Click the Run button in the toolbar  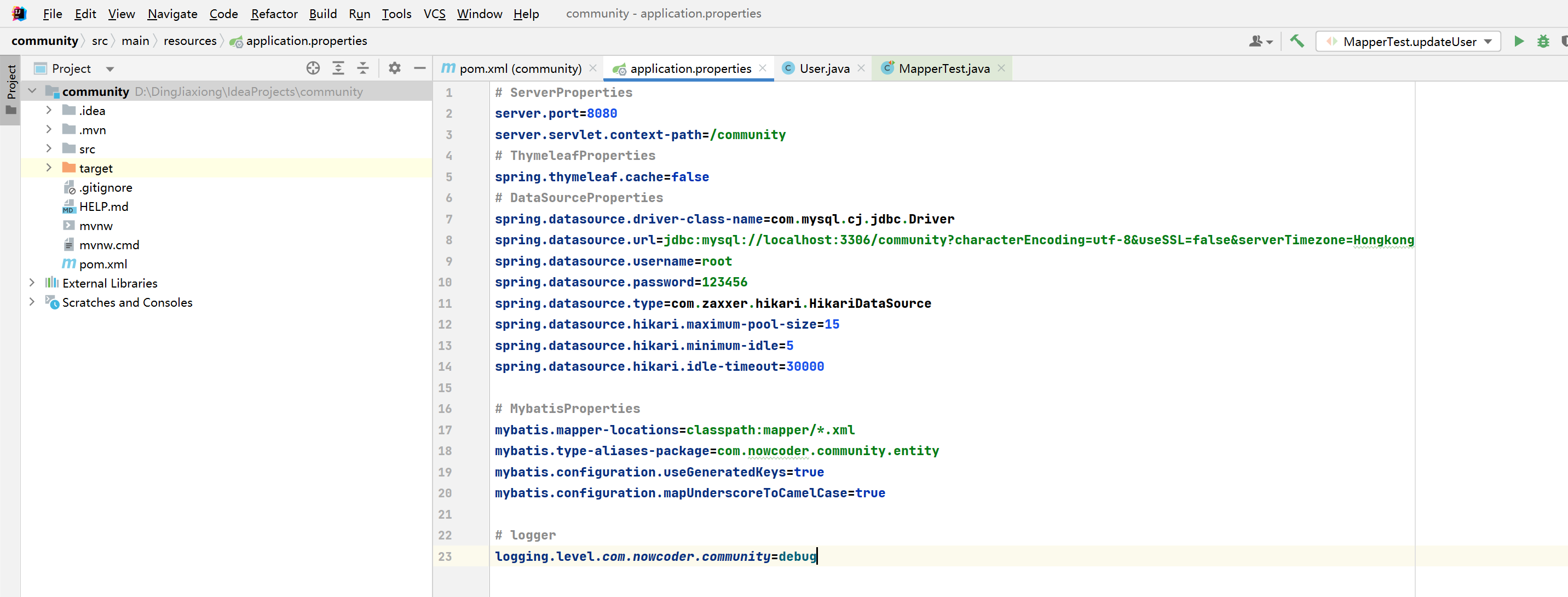(1518, 41)
